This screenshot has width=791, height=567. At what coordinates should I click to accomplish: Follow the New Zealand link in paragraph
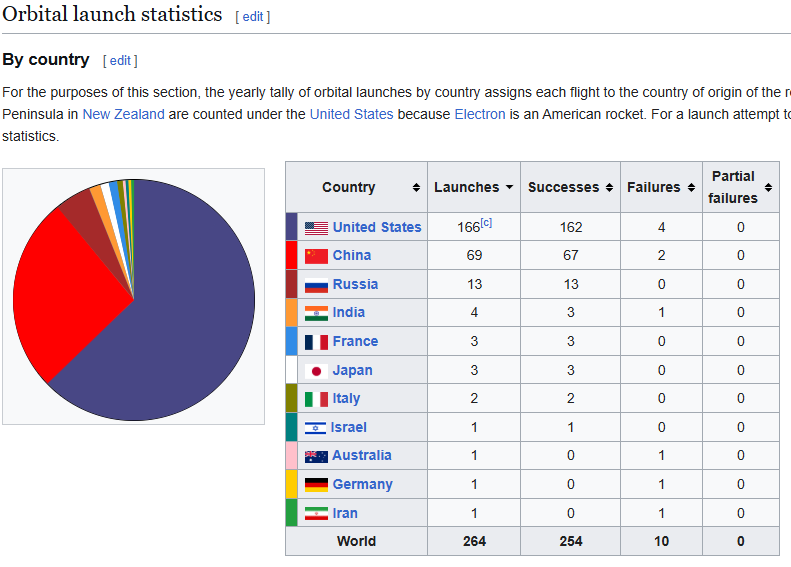pos(124,114)
